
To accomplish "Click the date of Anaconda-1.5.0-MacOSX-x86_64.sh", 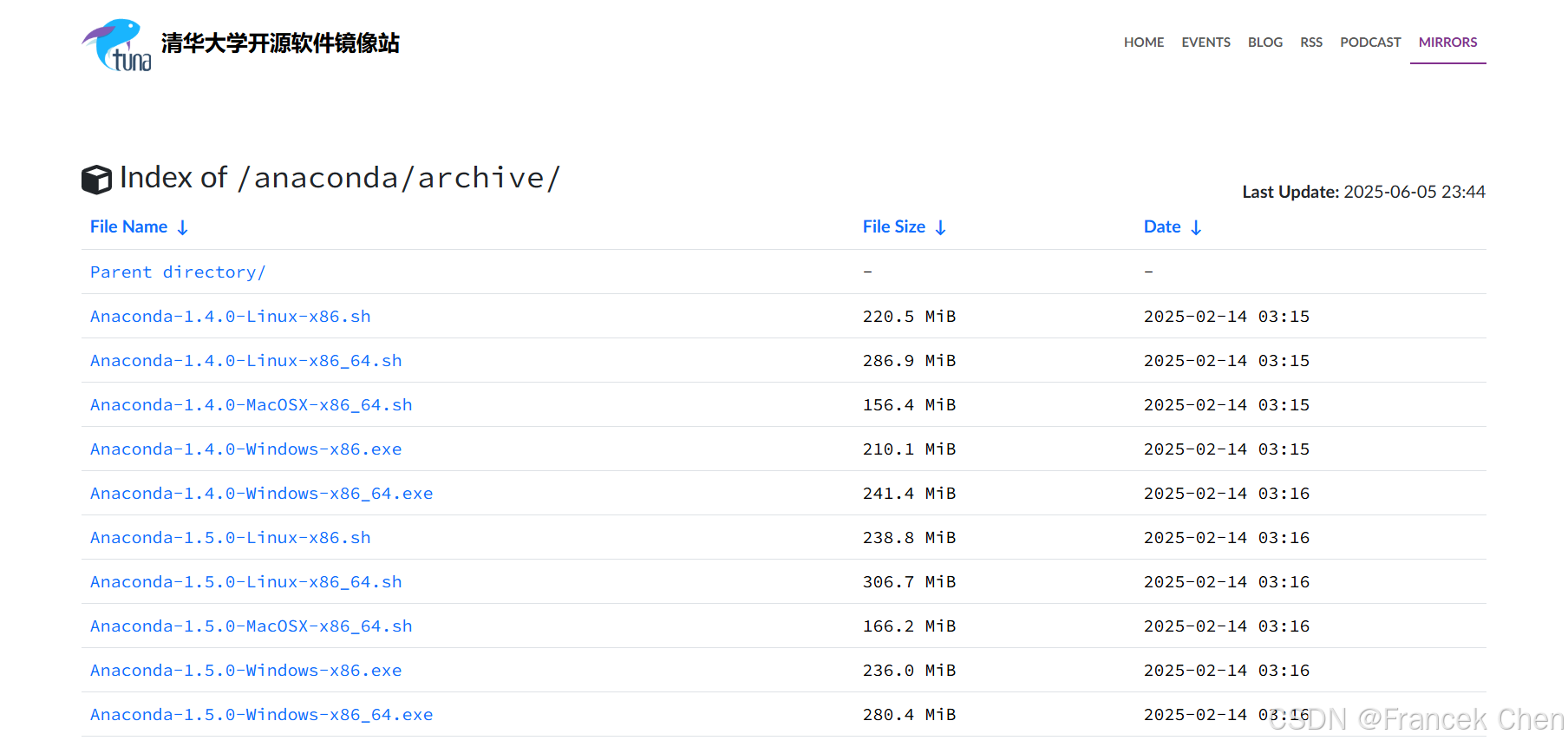I will click(1226, 626).
